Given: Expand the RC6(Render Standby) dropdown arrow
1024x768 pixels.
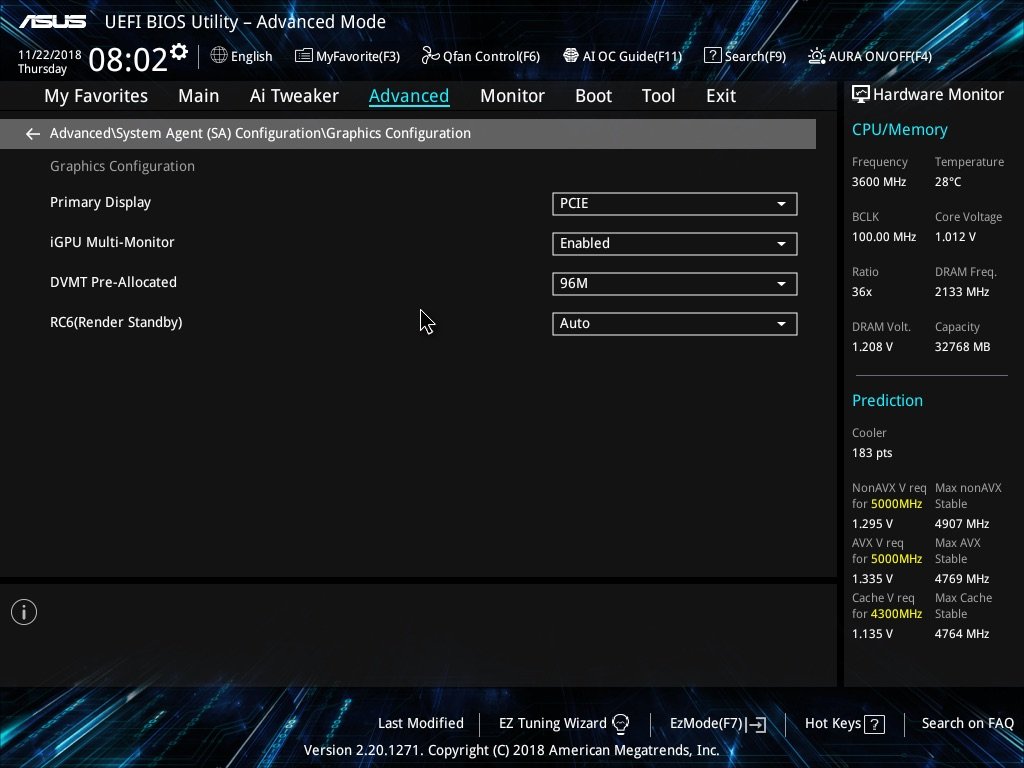Looking at the screenshot, I should point(781,324).
